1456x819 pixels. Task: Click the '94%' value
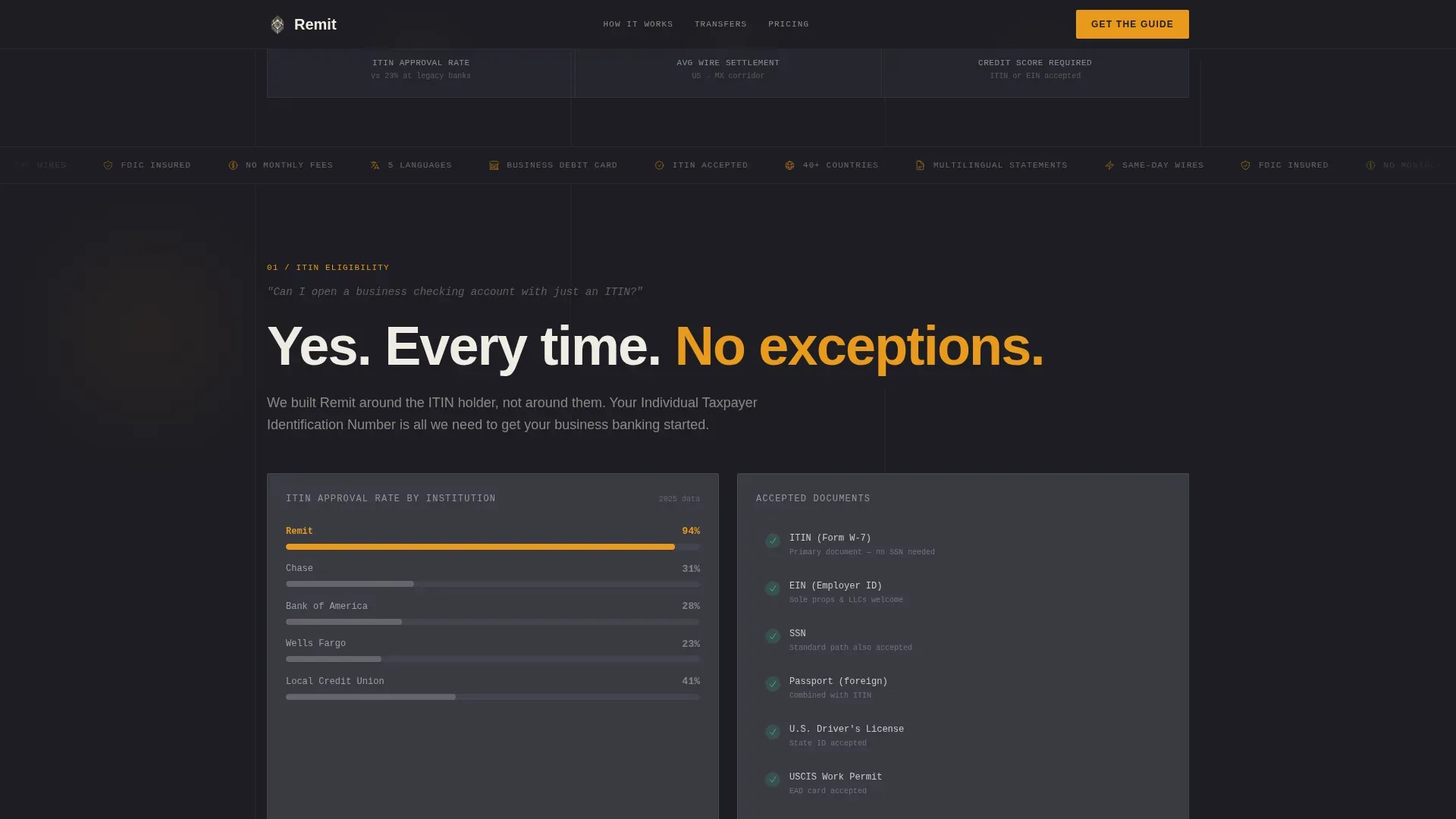click(691, 531)
